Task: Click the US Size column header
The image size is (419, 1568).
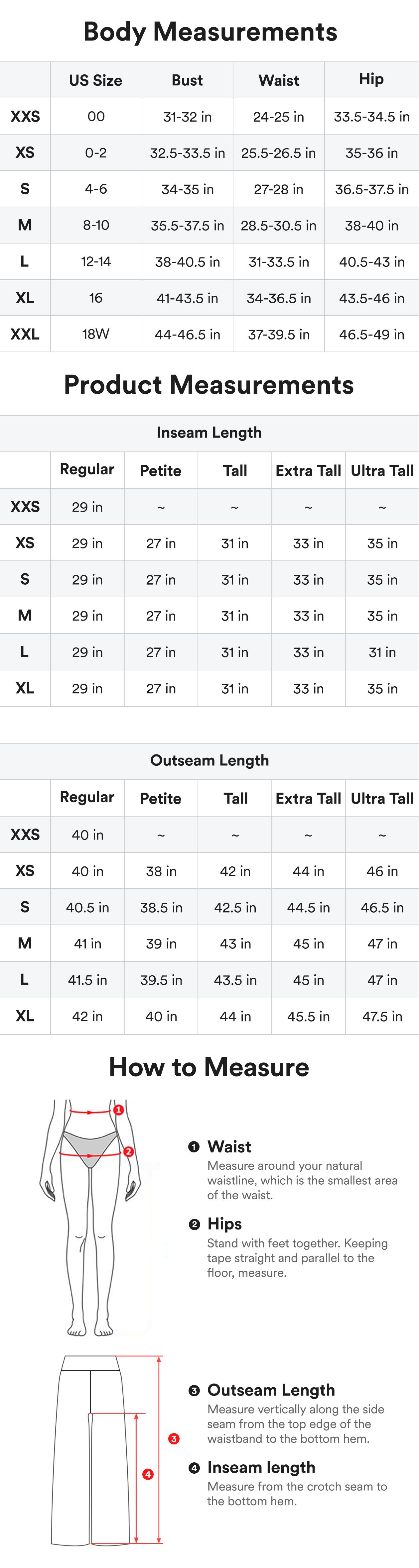Action: tap(96, 80)
